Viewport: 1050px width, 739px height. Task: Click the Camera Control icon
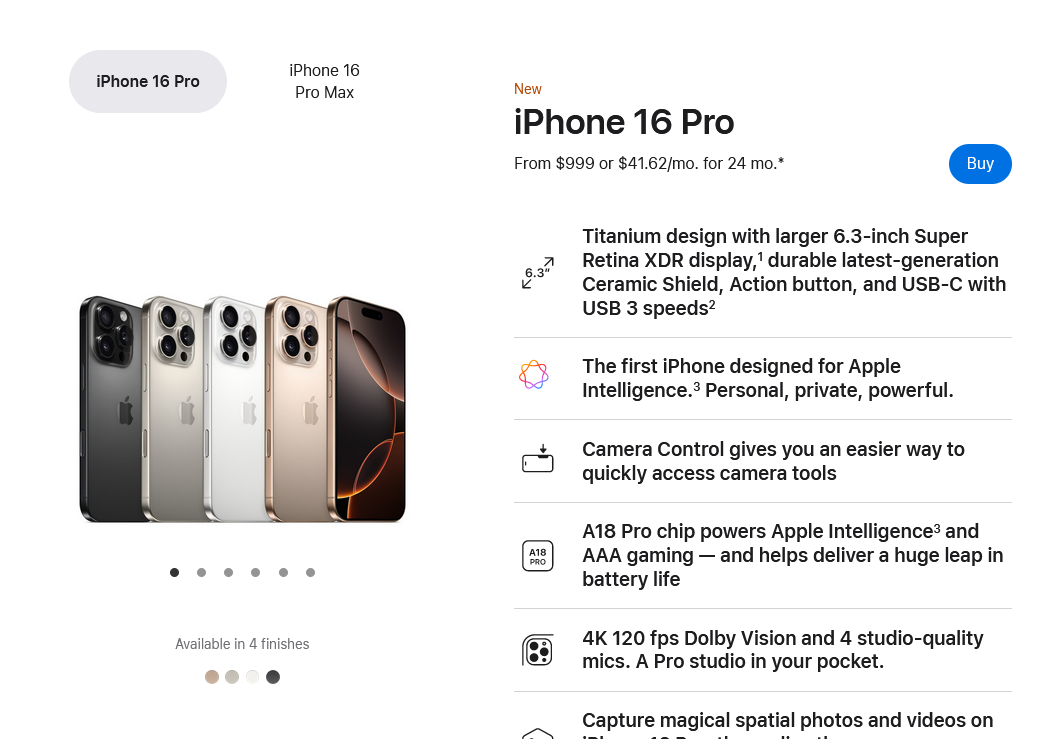[538, 459]
